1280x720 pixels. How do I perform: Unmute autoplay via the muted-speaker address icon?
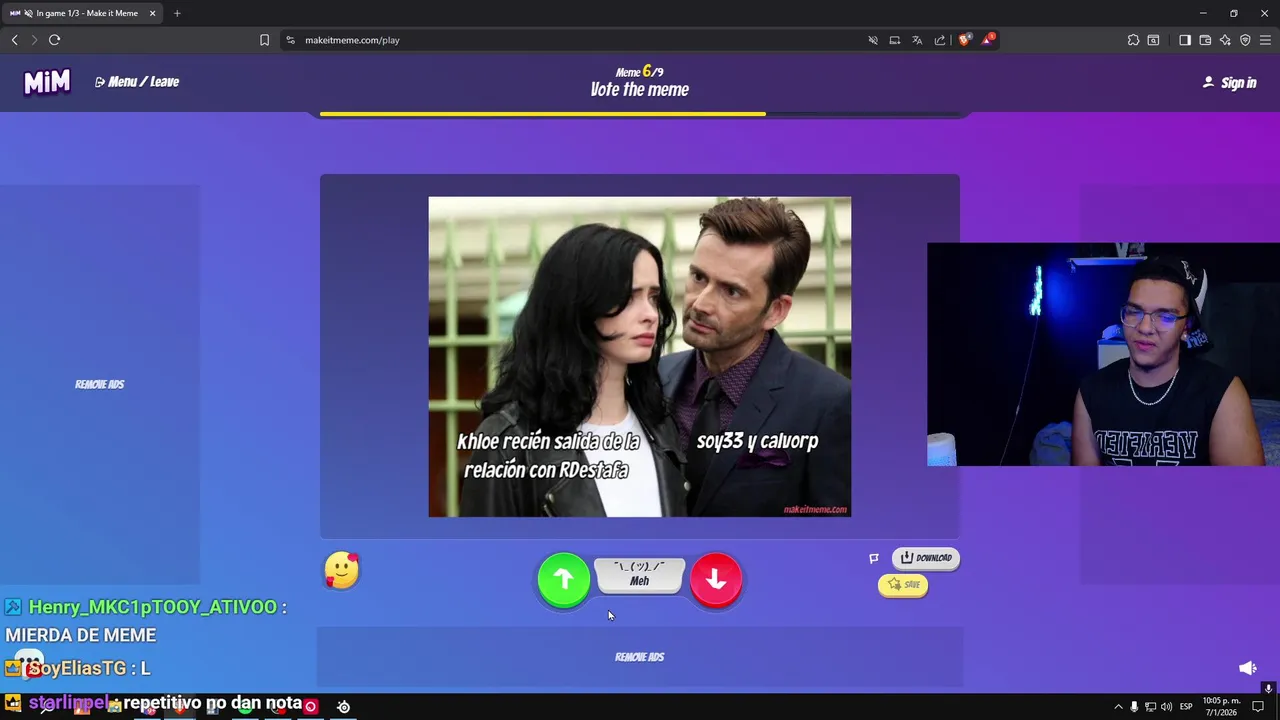coord(873,40)
